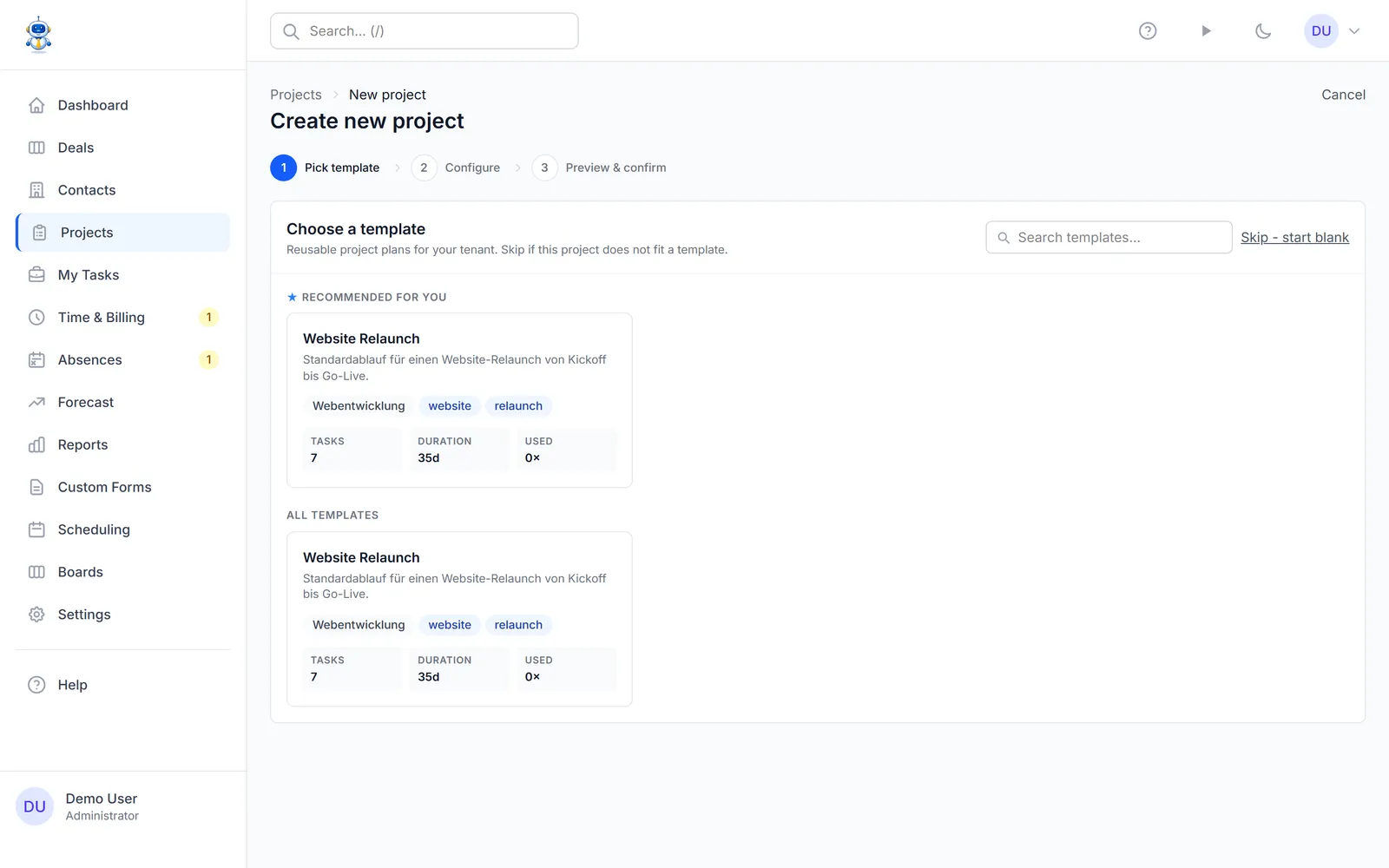Open the Contacts page

point(123,190)
